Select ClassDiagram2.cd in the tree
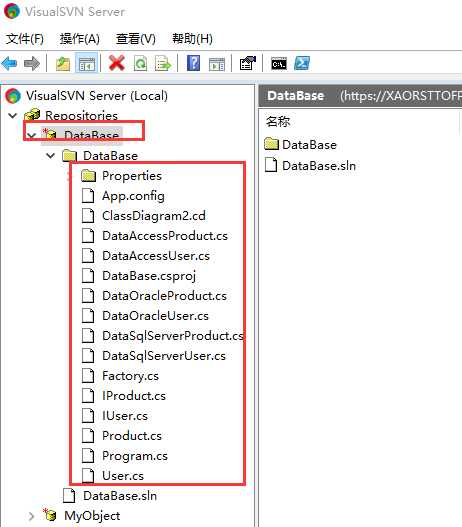The image size is (462, 527). point(154,216)
